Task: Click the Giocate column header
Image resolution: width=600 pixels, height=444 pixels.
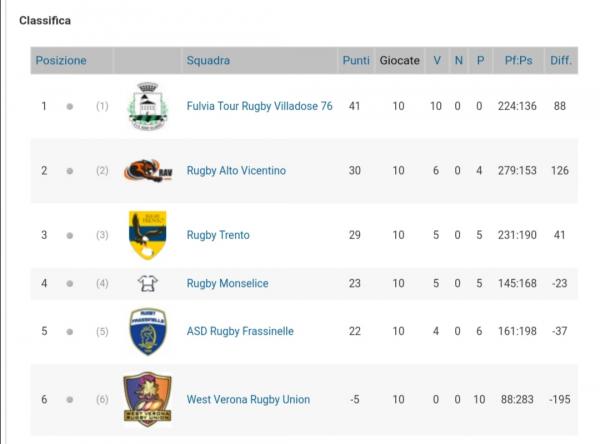Action: coord(399,60)
